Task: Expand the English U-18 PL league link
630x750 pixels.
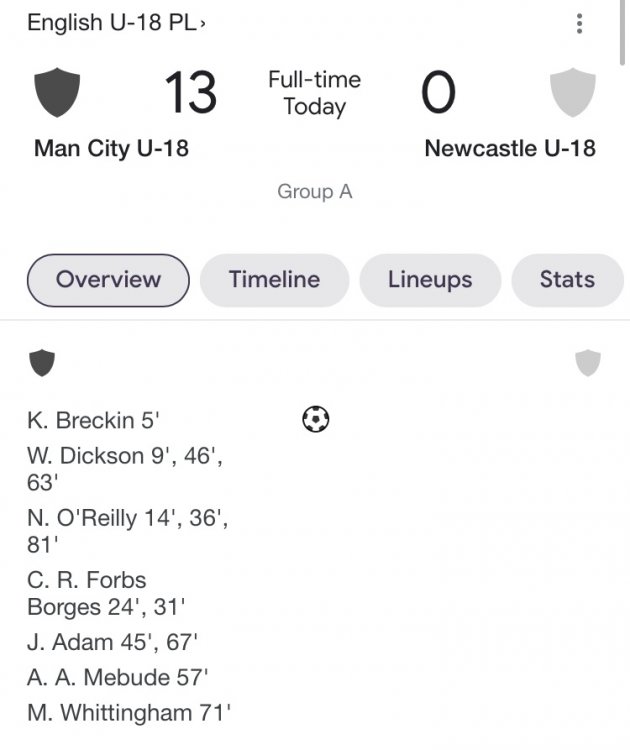Action: click(x=115, y=22)
